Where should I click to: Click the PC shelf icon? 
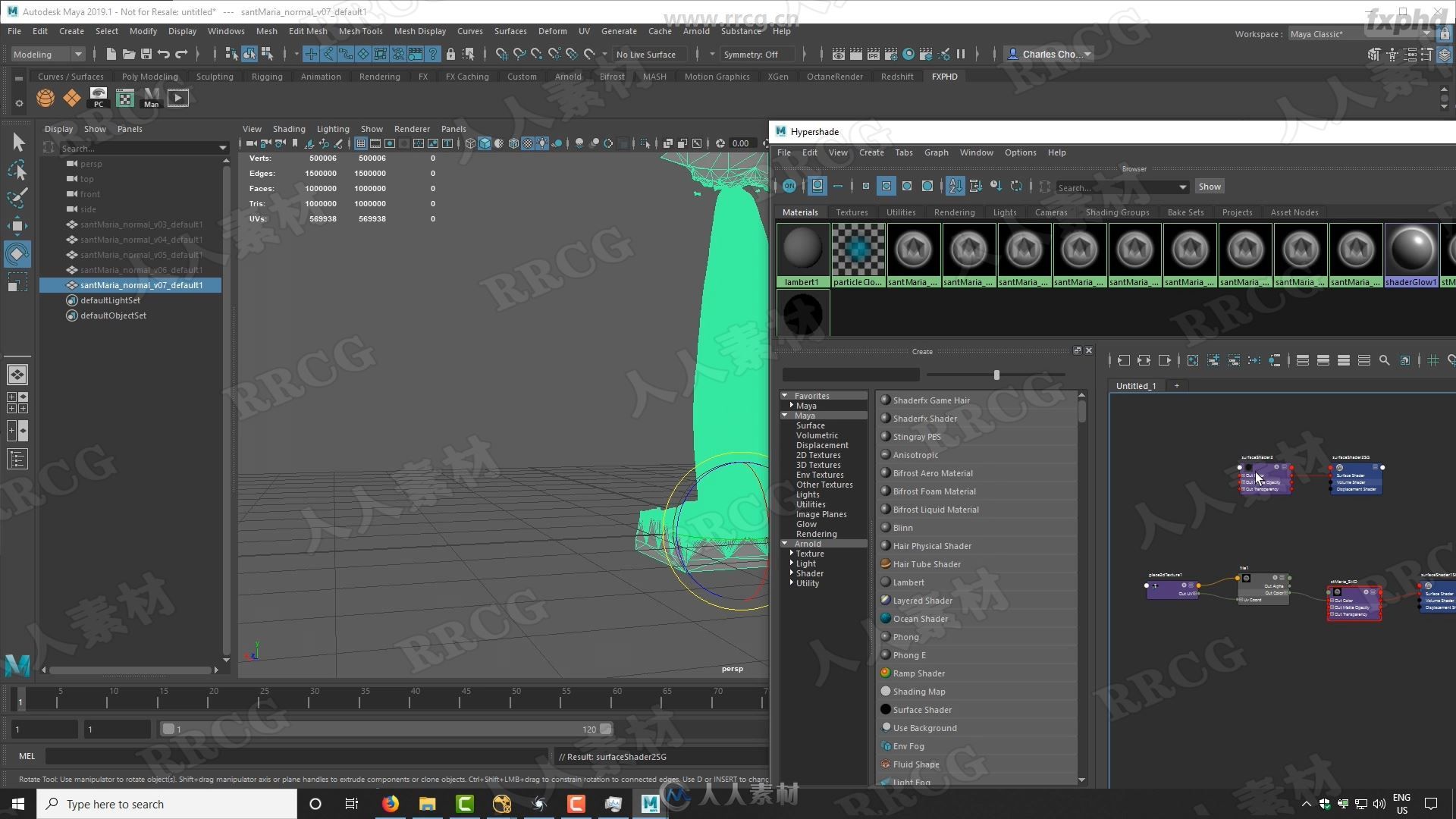pyautogui.click(x=99, y=98)
